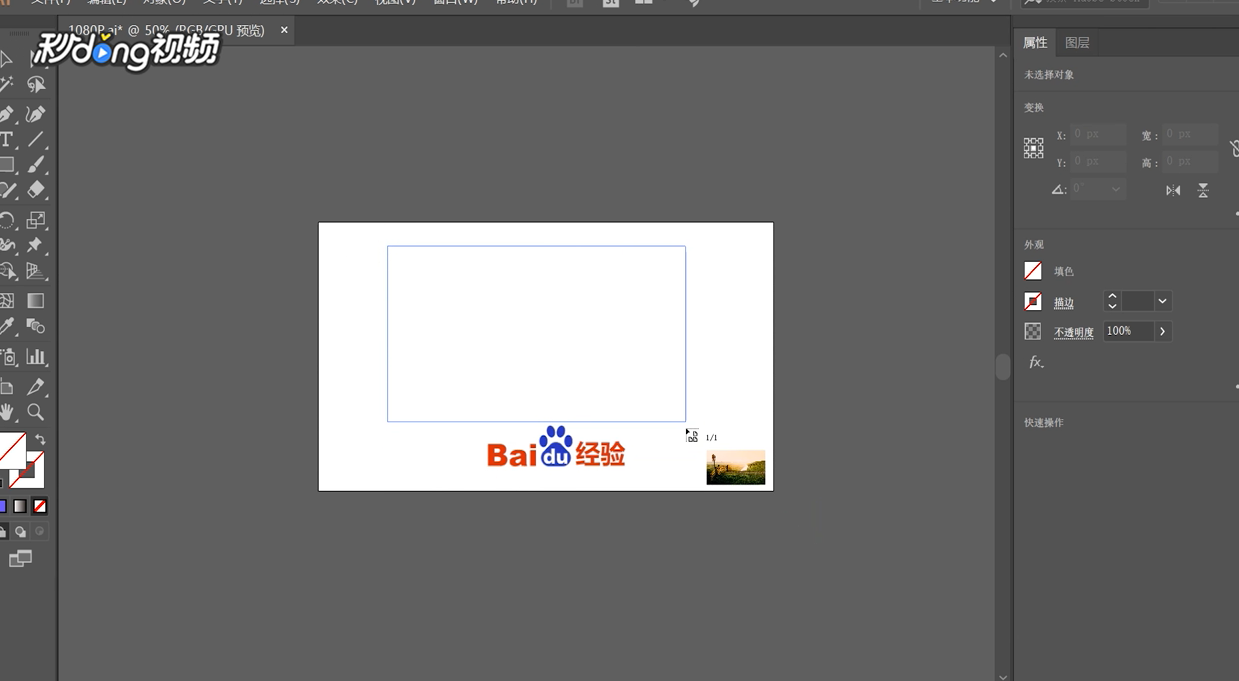The image size is (1239, 681).
Task: Select the Line Segment tool
Action: tap(36, 140)
